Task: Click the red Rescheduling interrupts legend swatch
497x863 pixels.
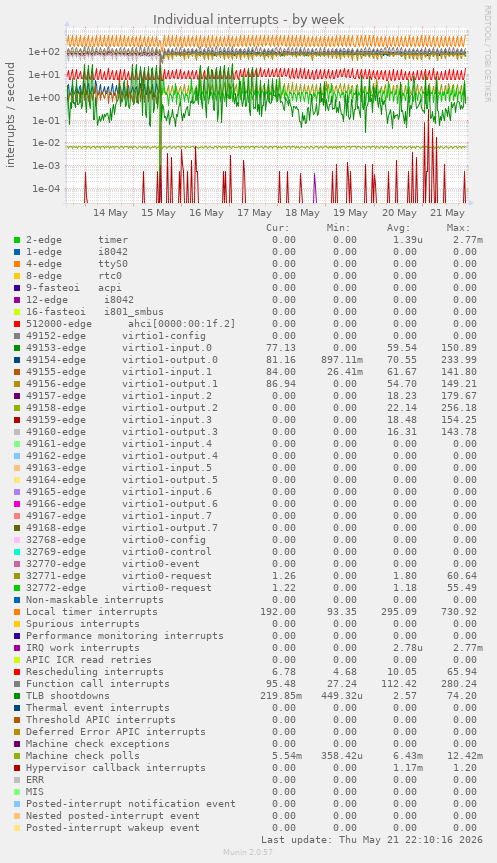Action: tap(17, 672)
